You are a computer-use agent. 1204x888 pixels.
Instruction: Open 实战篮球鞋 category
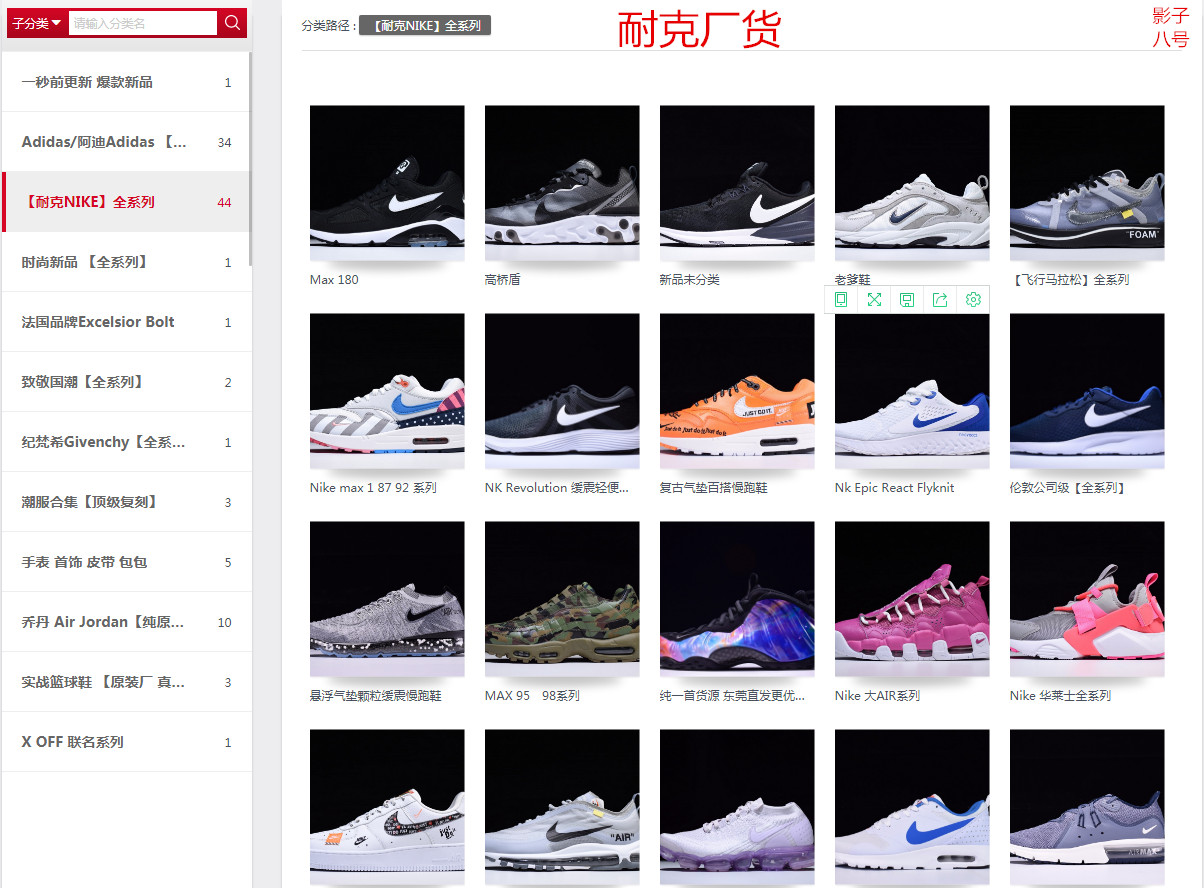(x=126, y=682)
